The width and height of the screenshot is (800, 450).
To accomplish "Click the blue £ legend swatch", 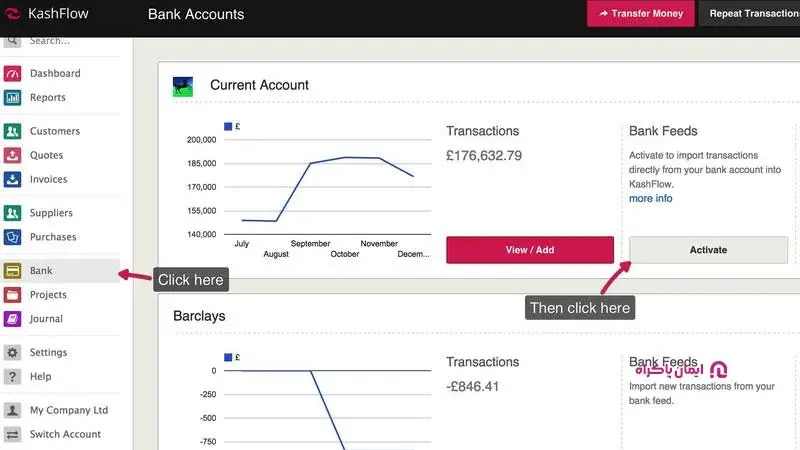I will pyautogui.click(x=228, y=126).
